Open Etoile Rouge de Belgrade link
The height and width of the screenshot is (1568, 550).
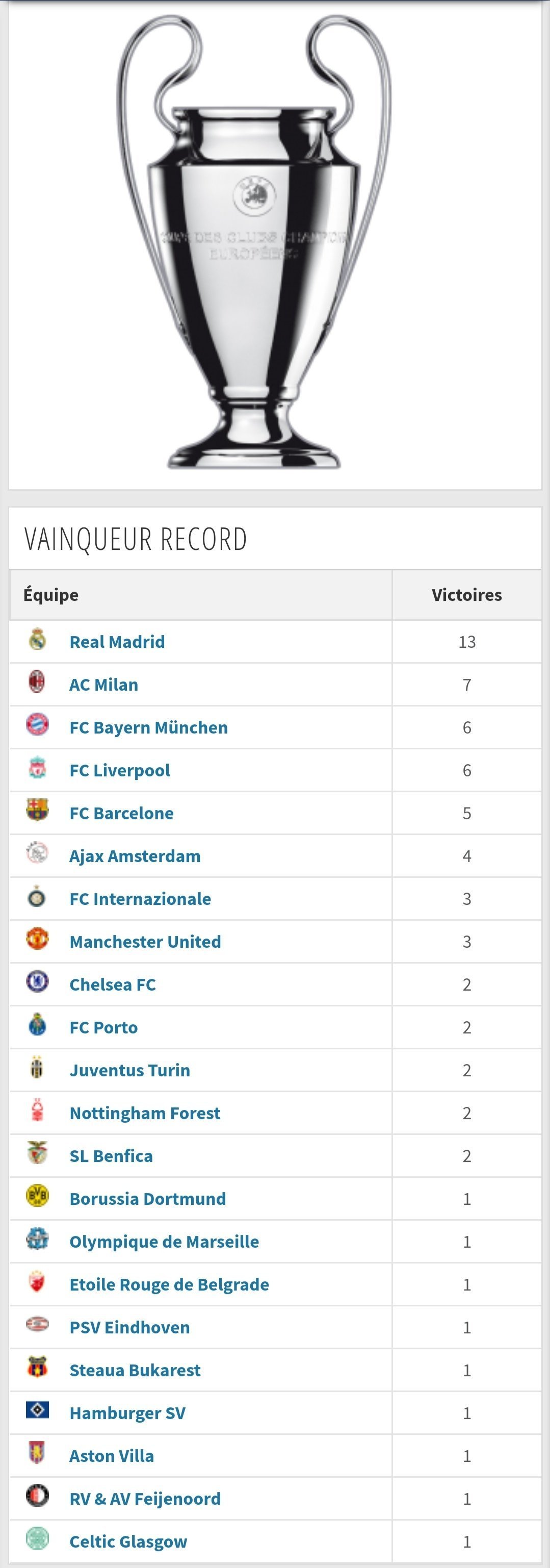(169, 1284)
